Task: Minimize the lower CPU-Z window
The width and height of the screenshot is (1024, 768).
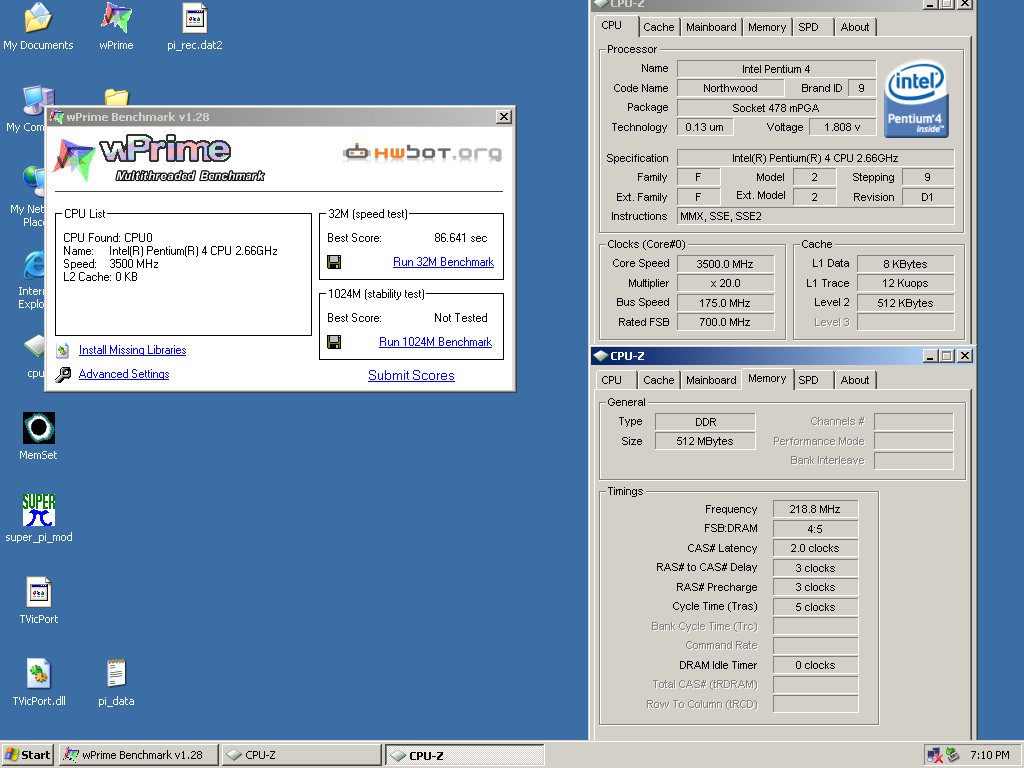Action: [930, 356]
